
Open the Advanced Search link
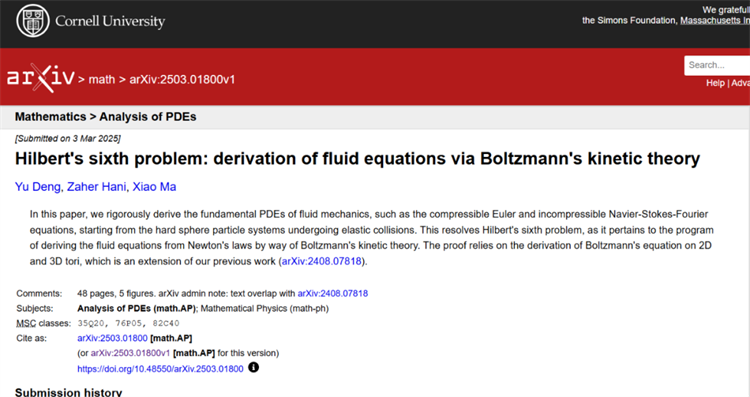pyautogui.click(x=740, y=83)
